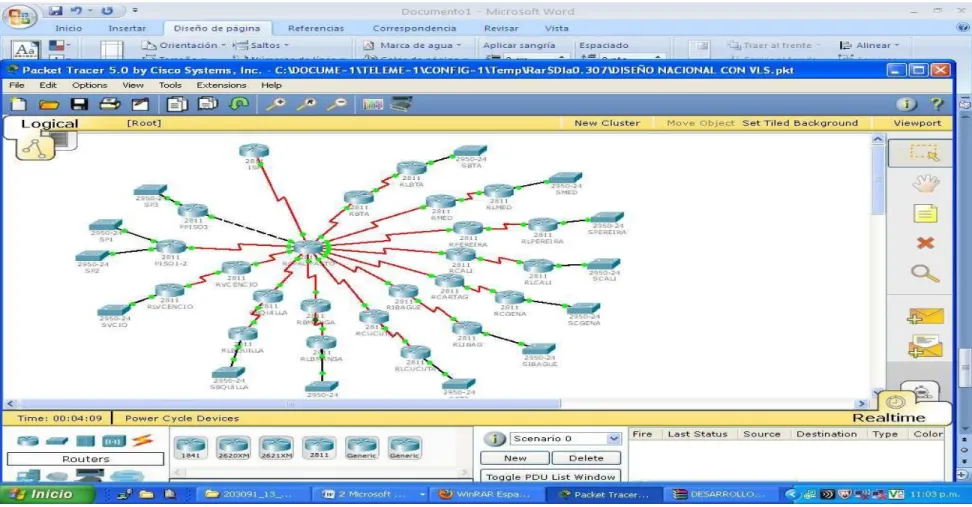The width and height of the screenshot is (972, 507).
Task: Click the New scenario button
Action: coord(515,458)
